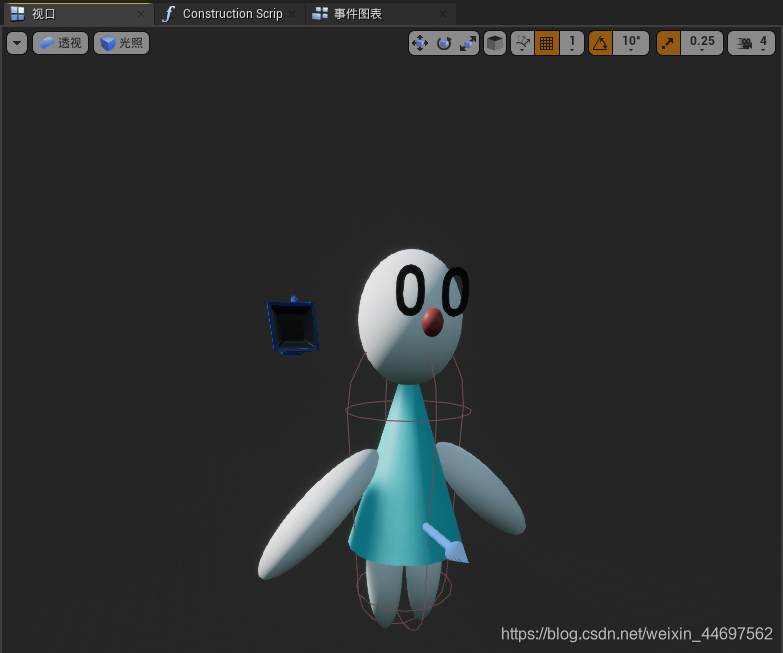The image size is (783, 653).
Task: Click the viewport grid icon on 视口 tab
Action: coord(17,14)
